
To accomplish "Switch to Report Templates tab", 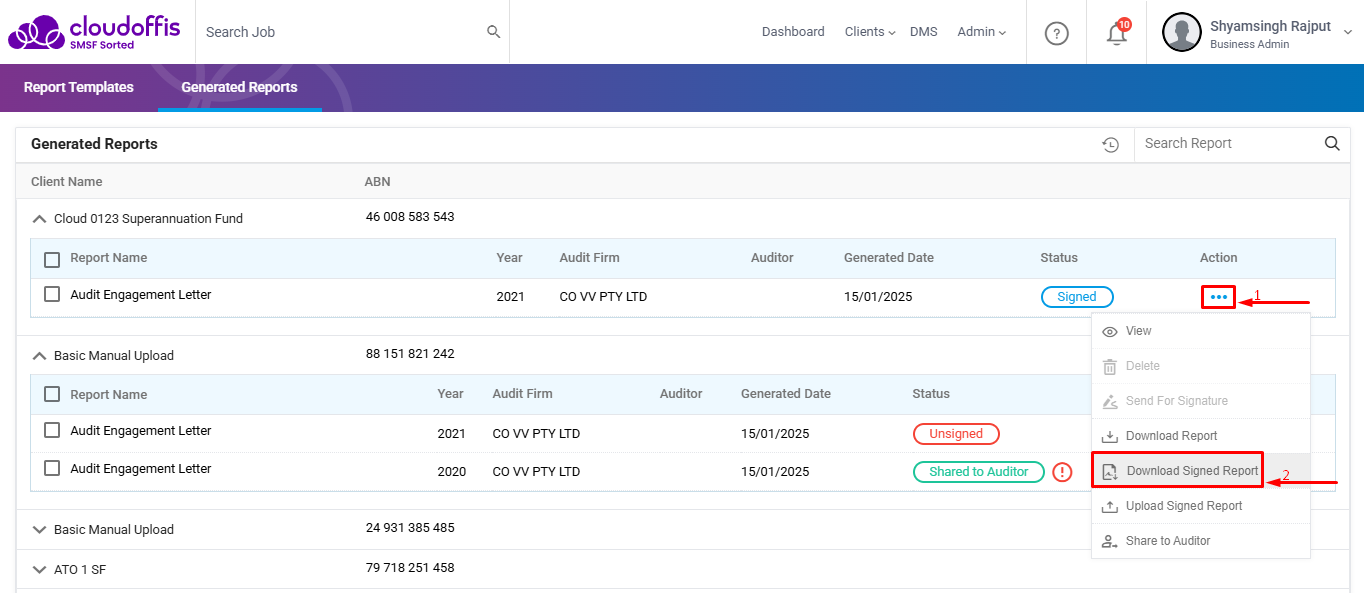I will [79, 87].
